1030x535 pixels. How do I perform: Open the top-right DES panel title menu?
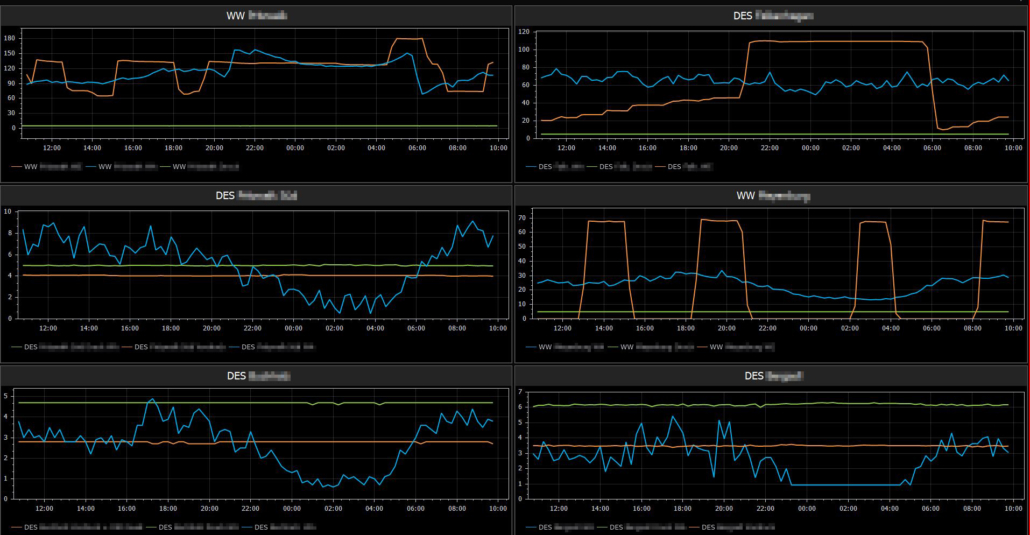point(771,15)
